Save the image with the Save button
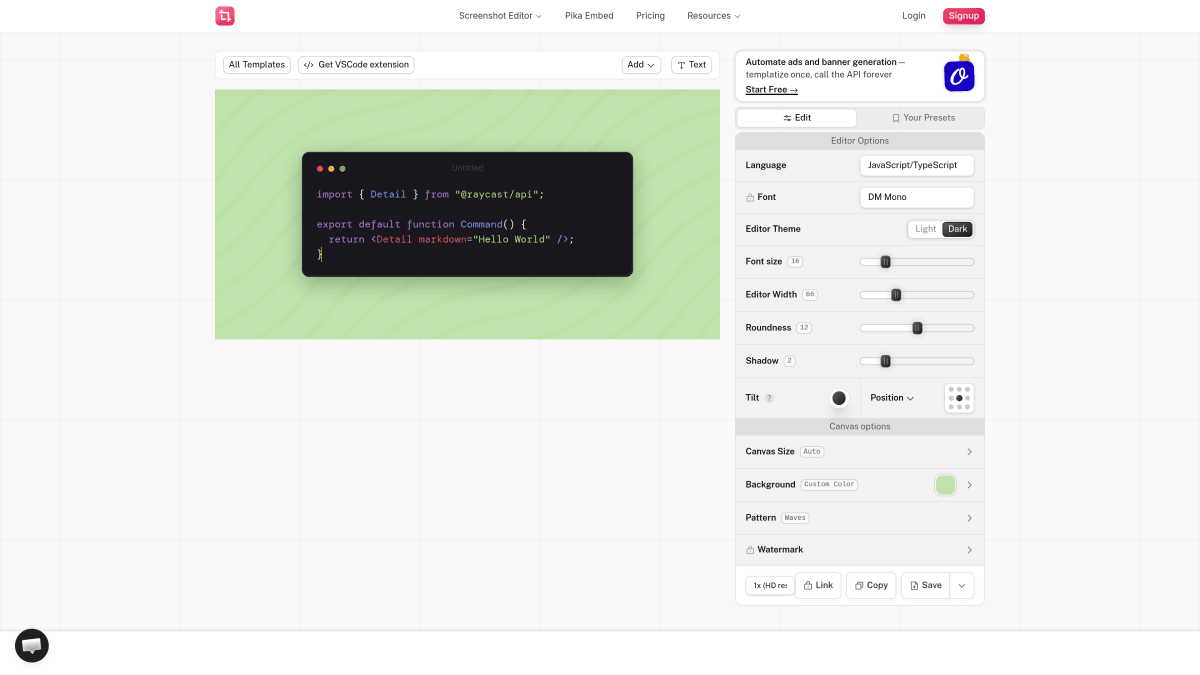 click(x=926, y=586)
